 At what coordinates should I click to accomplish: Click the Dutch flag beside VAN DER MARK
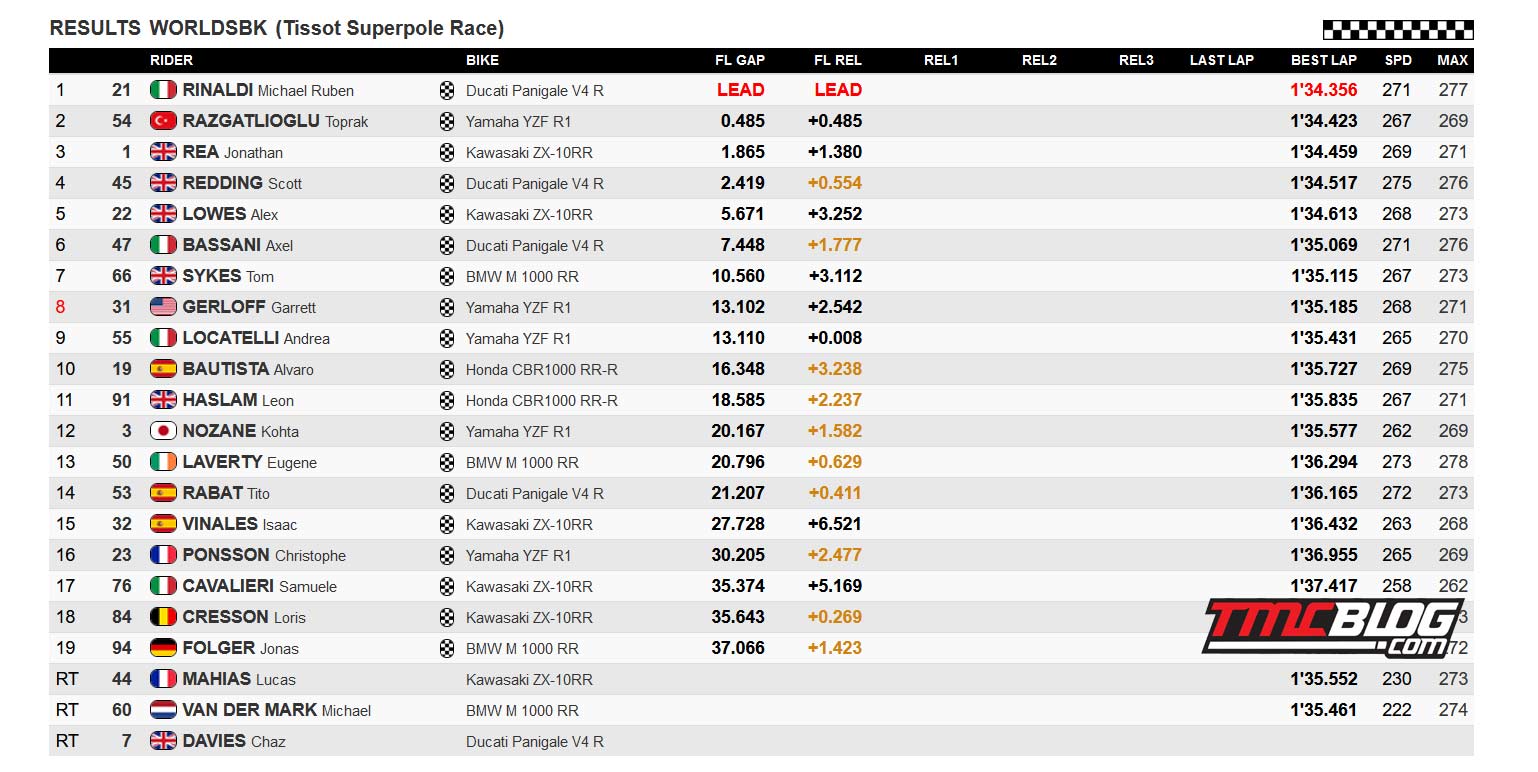click(x=163, y=710)
